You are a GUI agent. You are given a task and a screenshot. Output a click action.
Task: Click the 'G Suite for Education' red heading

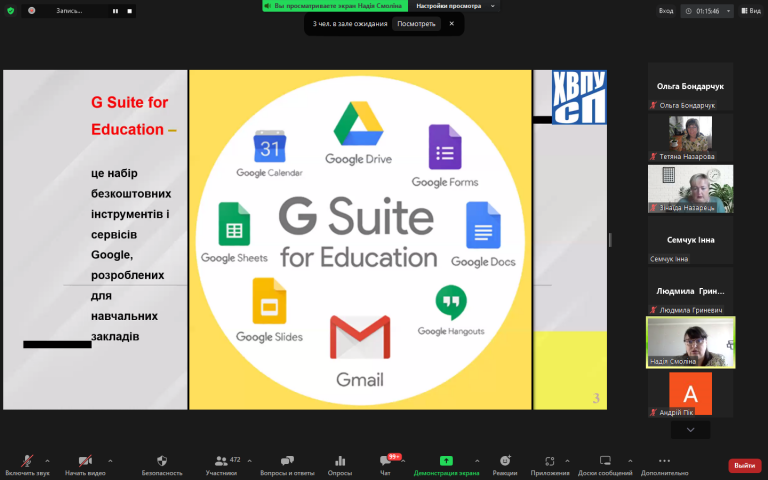point(134,116)
